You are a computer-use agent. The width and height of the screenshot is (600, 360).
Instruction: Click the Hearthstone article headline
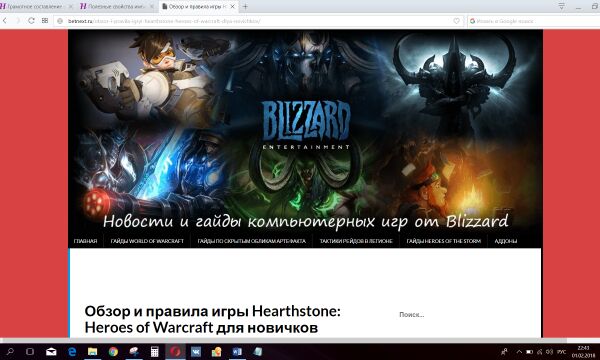click(212, 319)
